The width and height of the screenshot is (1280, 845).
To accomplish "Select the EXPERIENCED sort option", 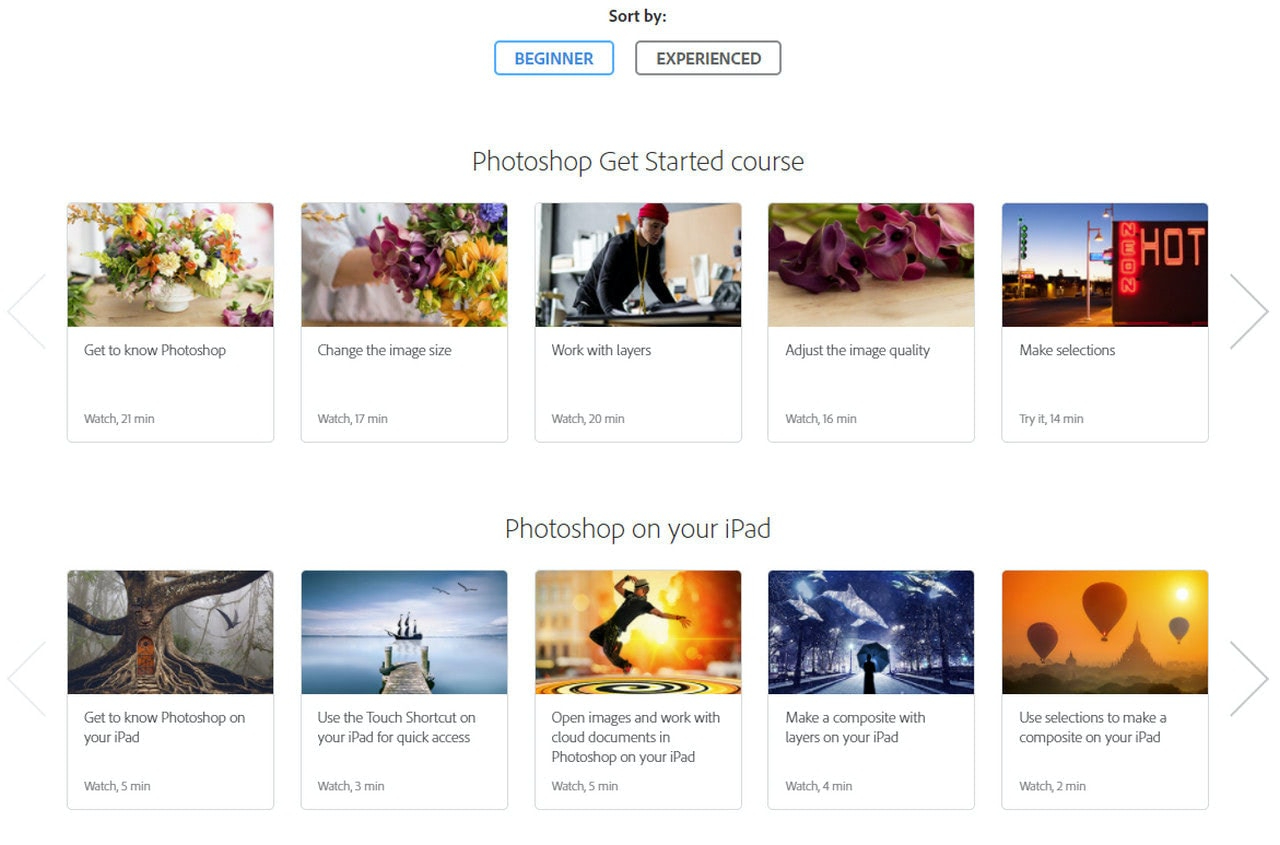I will tap(708, 58).
